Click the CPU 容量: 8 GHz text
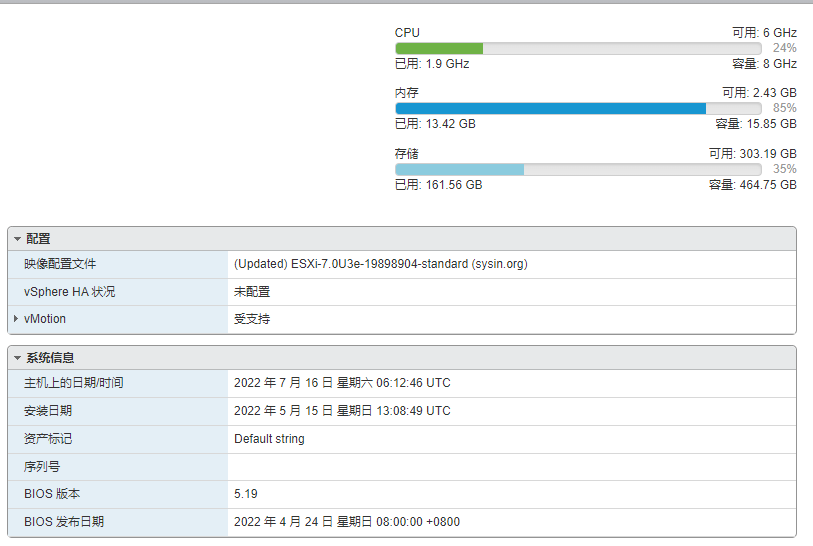 click(764, 64)
